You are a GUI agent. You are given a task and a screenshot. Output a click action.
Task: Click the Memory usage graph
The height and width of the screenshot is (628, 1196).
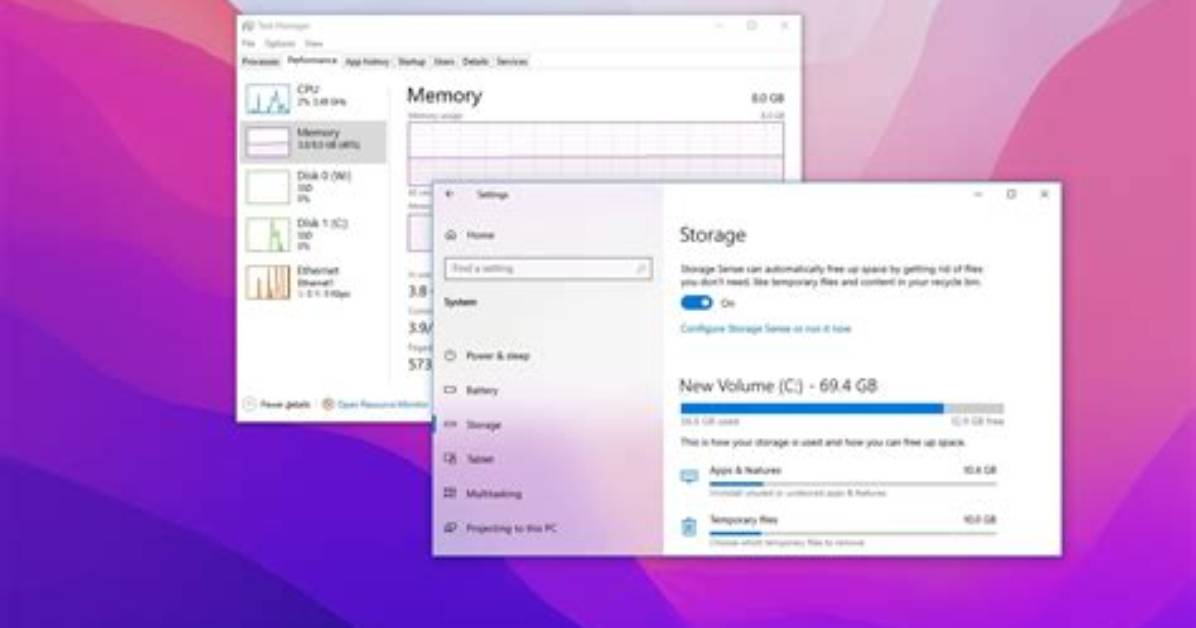tap(596, 151)
